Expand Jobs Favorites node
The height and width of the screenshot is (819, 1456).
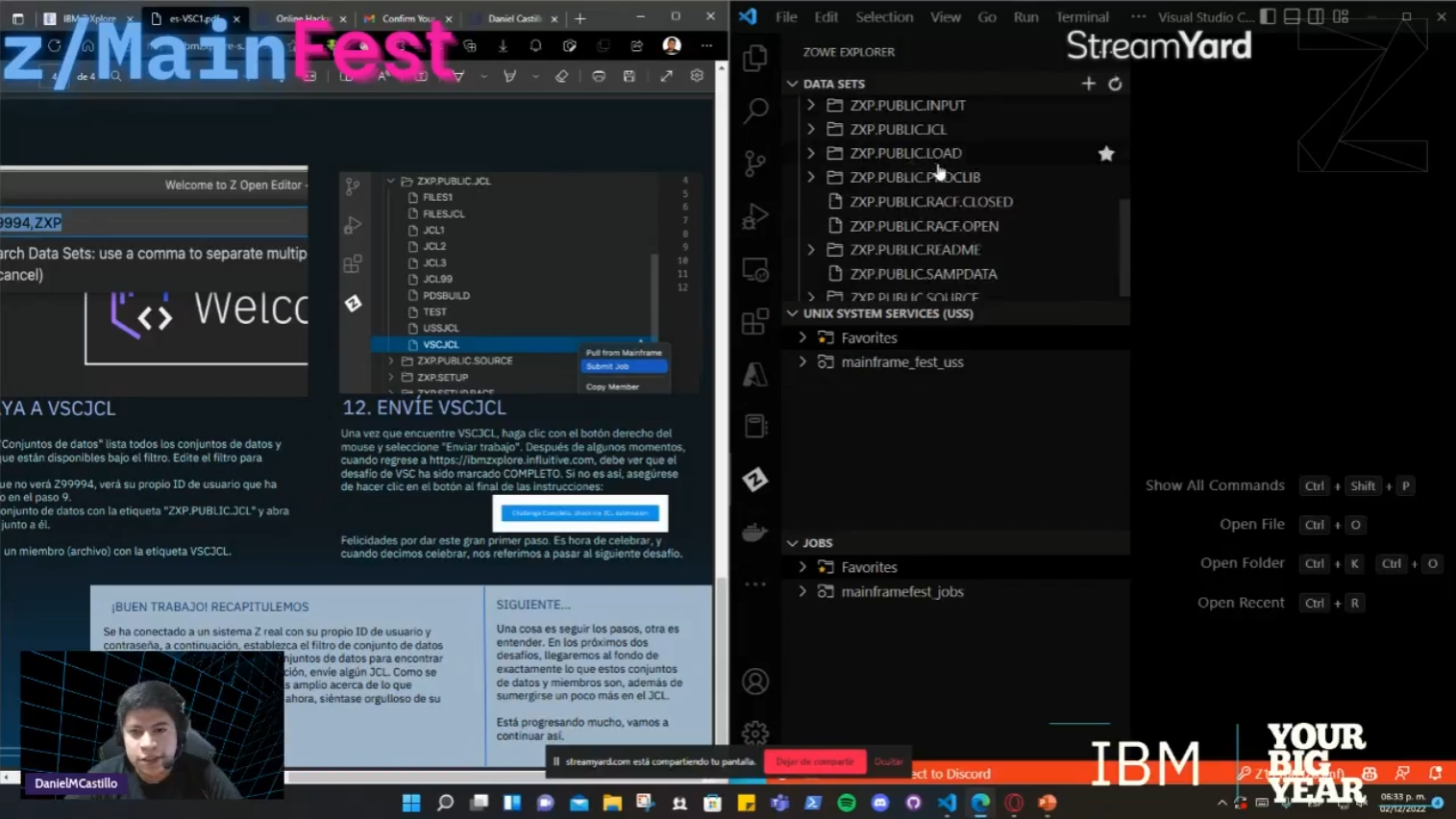point(802,567)
